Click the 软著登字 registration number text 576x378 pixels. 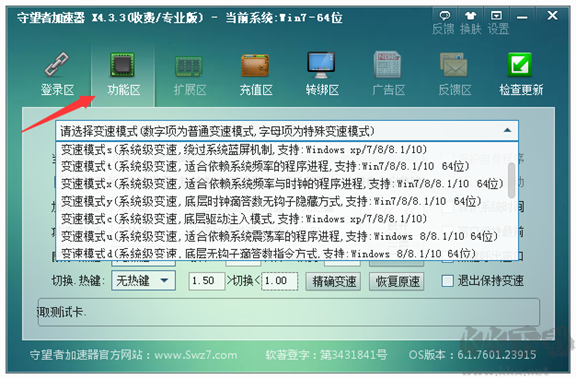326,355
